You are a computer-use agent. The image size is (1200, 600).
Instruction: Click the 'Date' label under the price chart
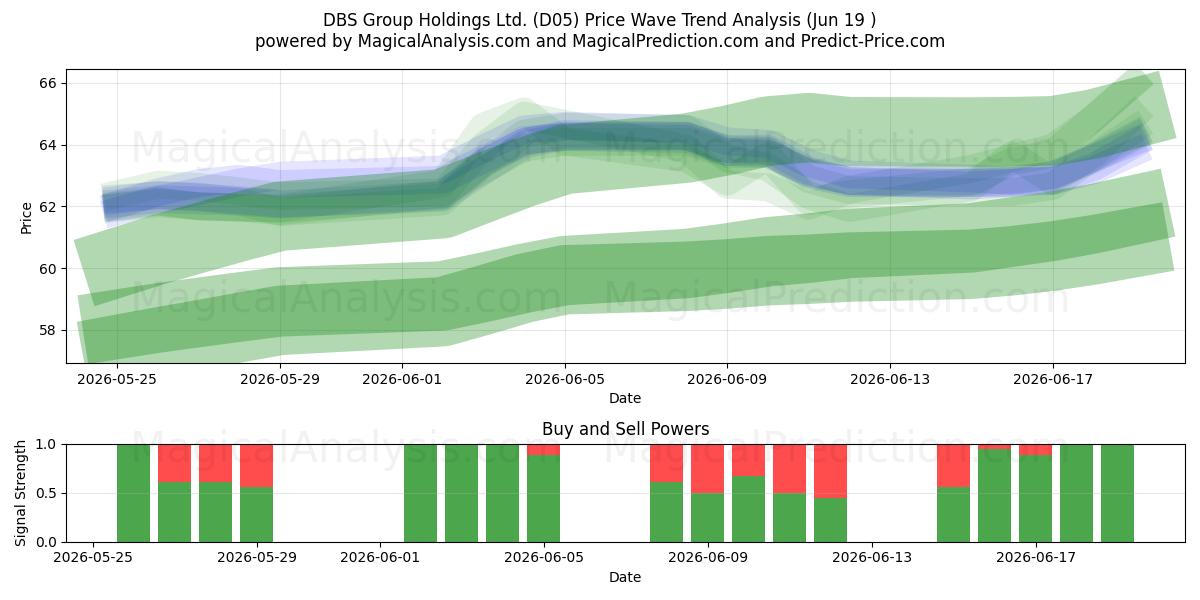(x=625, y=398)
